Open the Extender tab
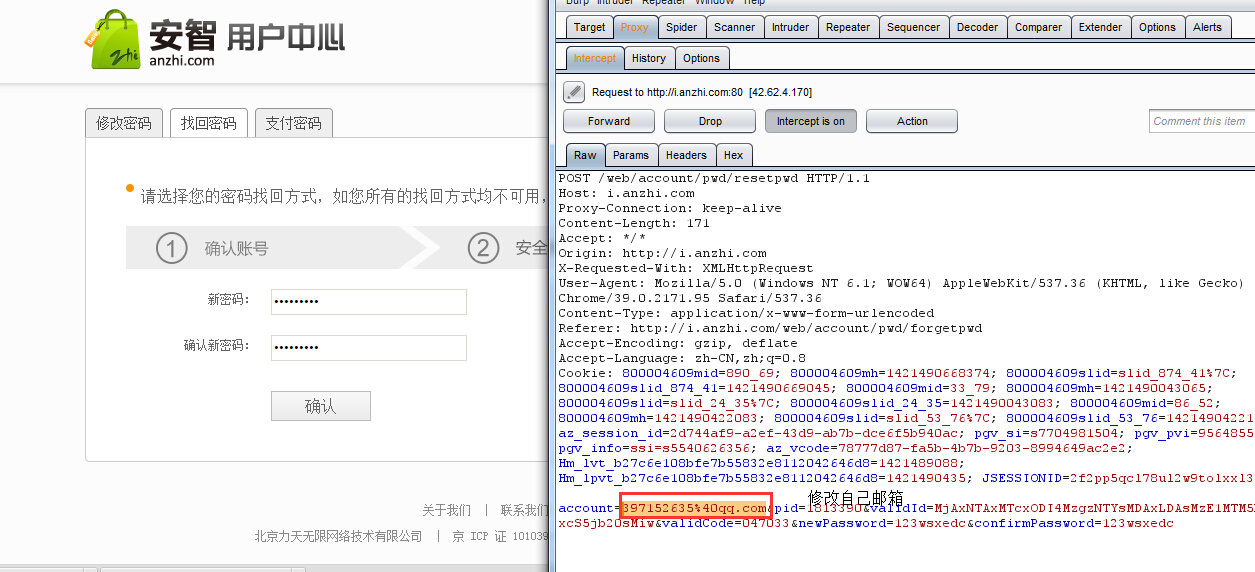 pos(1101,27)
